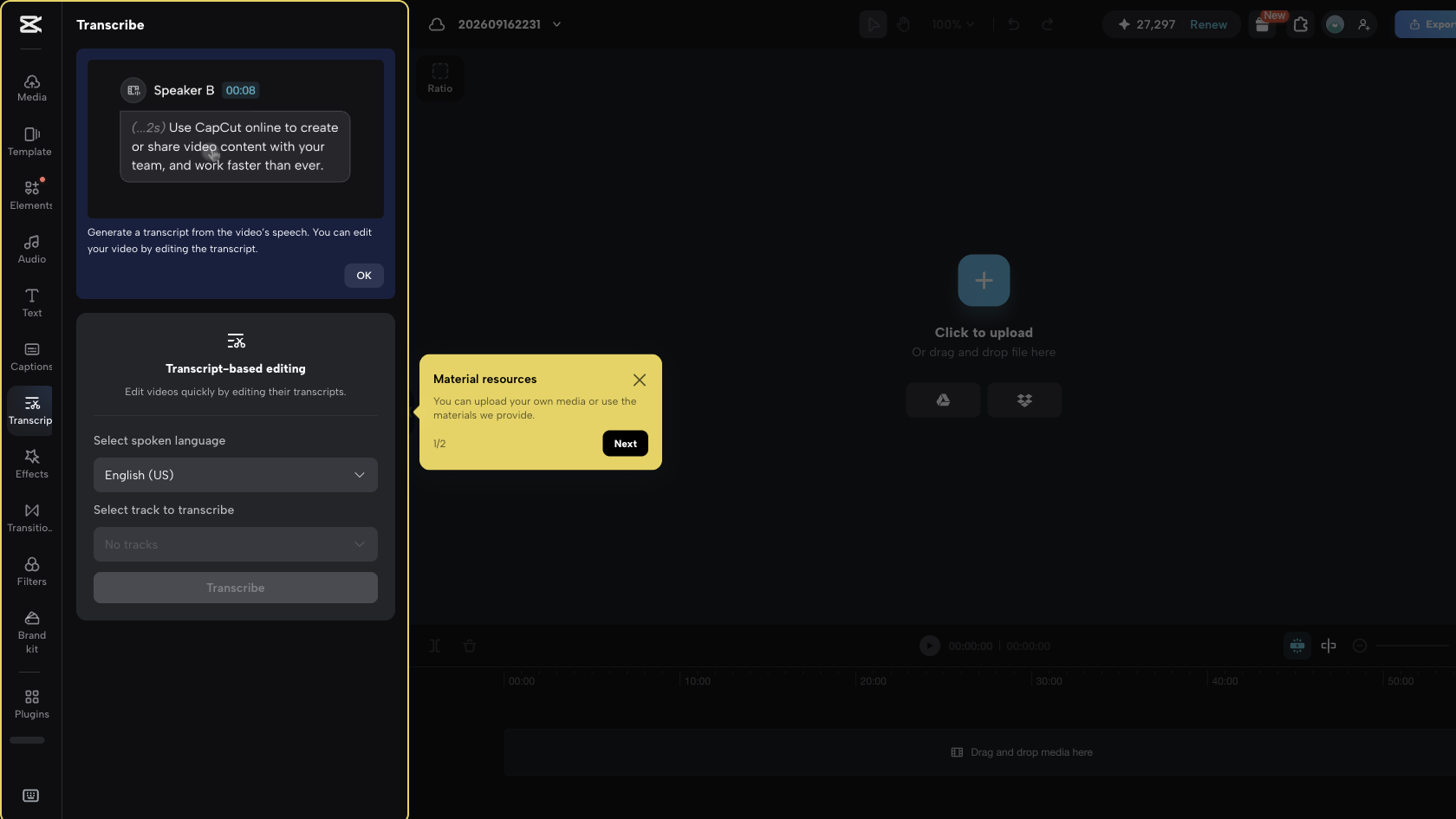The height and width of the screenshot is (819, 1456).
Task: Select the Transcript sidebar tab
Action: click(x=31, y=410)
